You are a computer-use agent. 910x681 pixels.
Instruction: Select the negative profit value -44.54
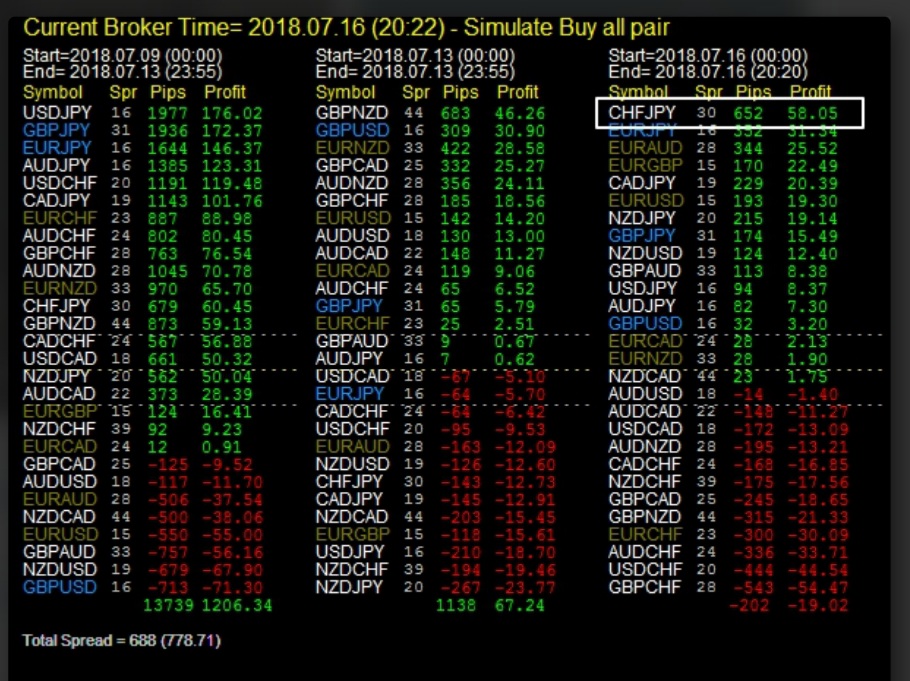tap(818, 570)
